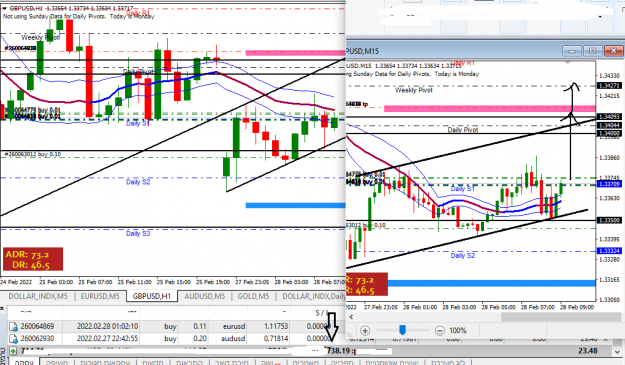Click the audusd symbol cell
The image size is (625, 365).
coord(233,339)
